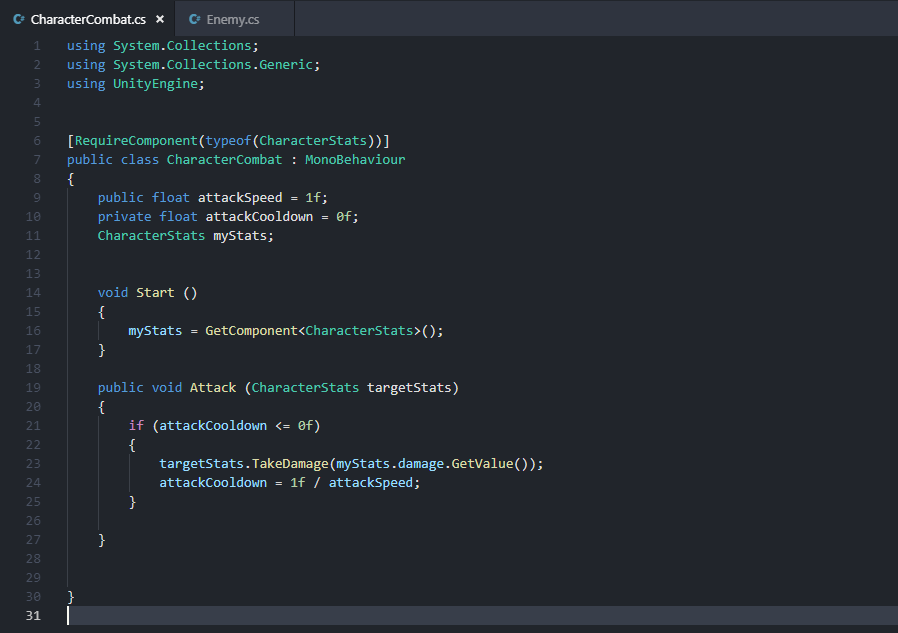Close the CharacterCombat.cs tab

(x=160, y=19)
